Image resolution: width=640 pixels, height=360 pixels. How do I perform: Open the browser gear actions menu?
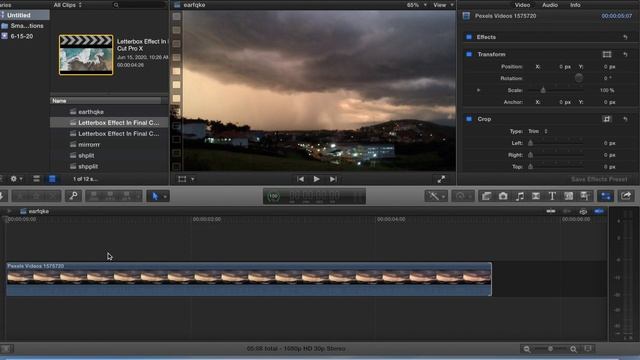pyautogui.click(x=16, y=179)
